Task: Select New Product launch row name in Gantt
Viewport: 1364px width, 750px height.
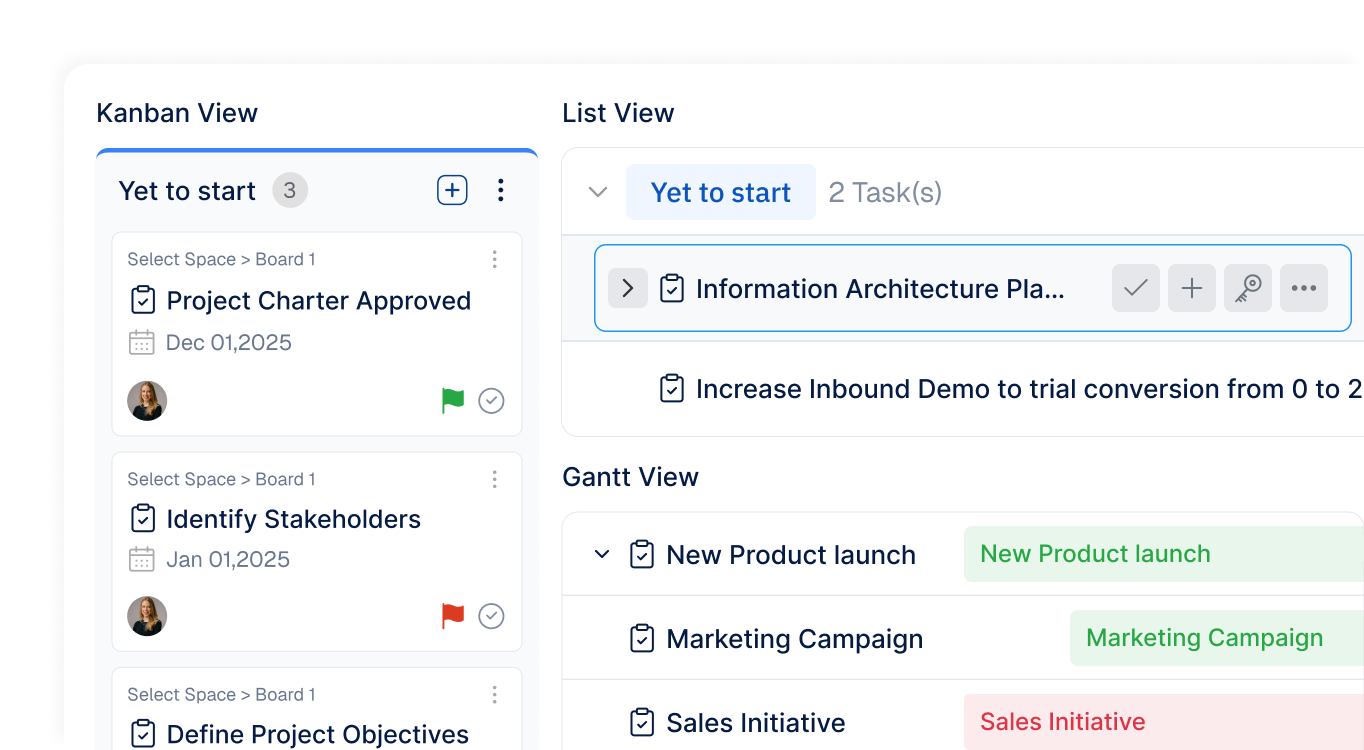Action: pos(791,555)
